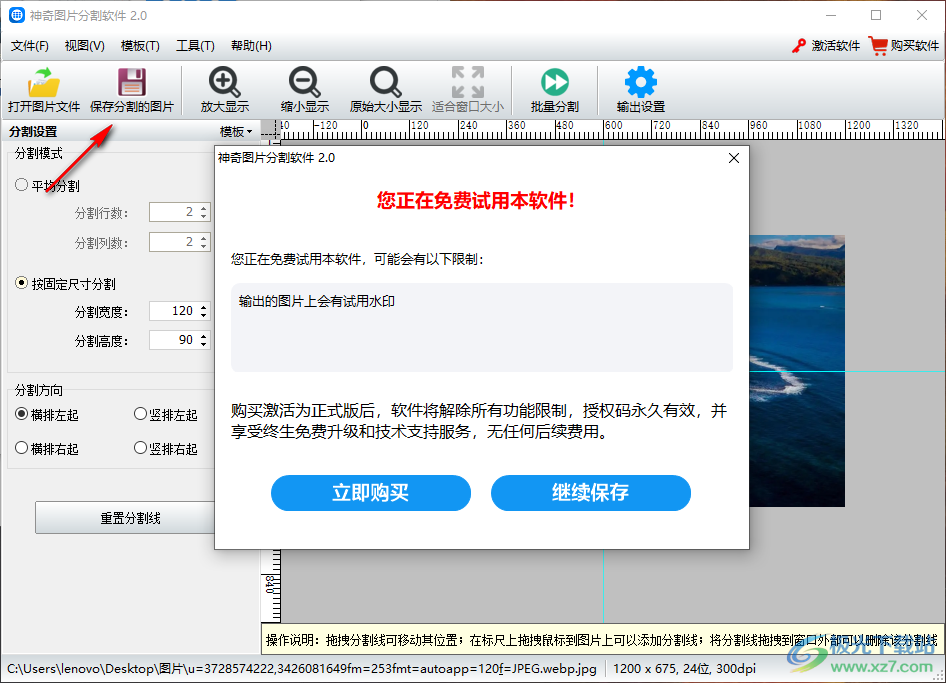
Task: Click the 放大显示 zoom-in magnifier
Action: tap(224, 82)
